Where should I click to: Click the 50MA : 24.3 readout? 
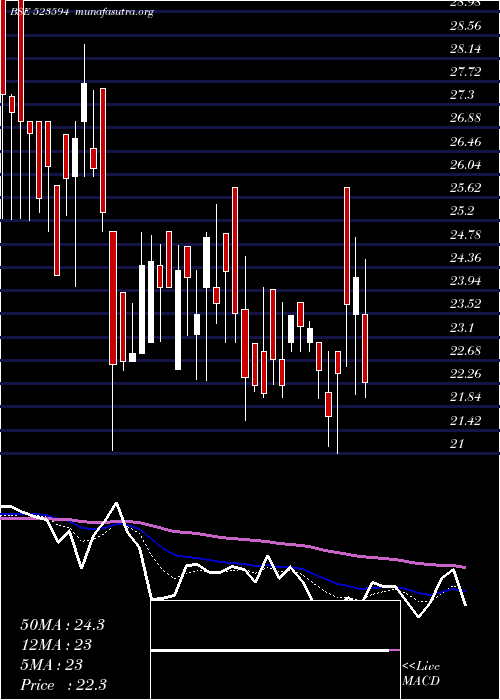(x=62, y=625)
